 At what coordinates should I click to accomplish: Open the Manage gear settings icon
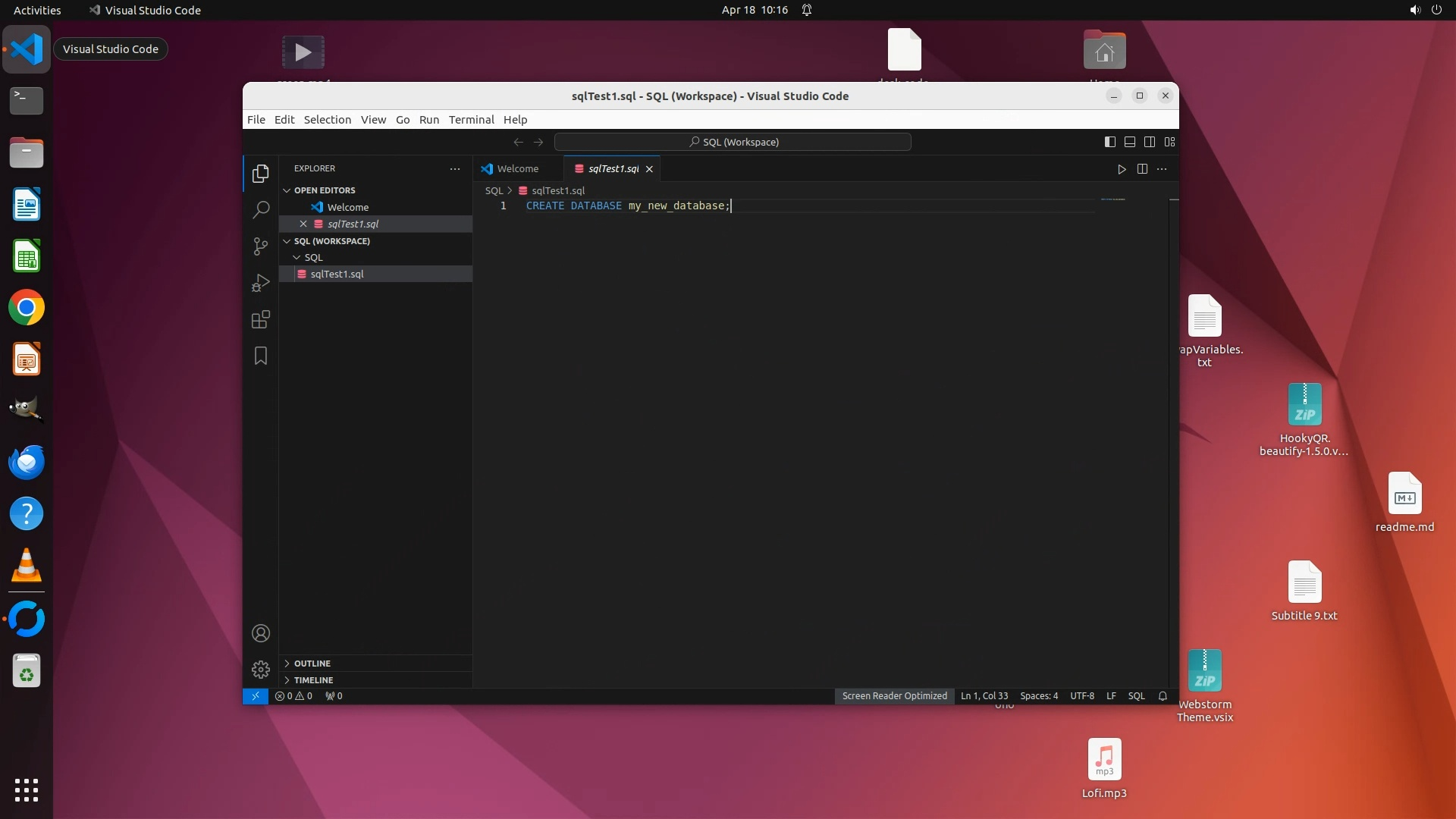[260, 669]
